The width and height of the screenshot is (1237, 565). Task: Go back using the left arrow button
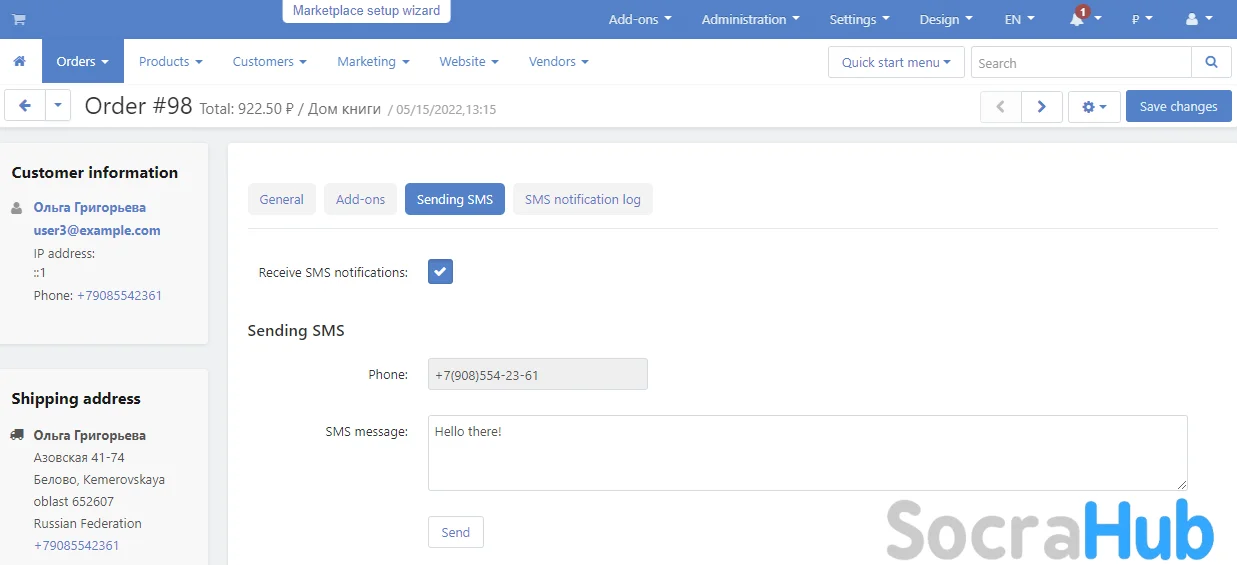[x=25, y=106]
